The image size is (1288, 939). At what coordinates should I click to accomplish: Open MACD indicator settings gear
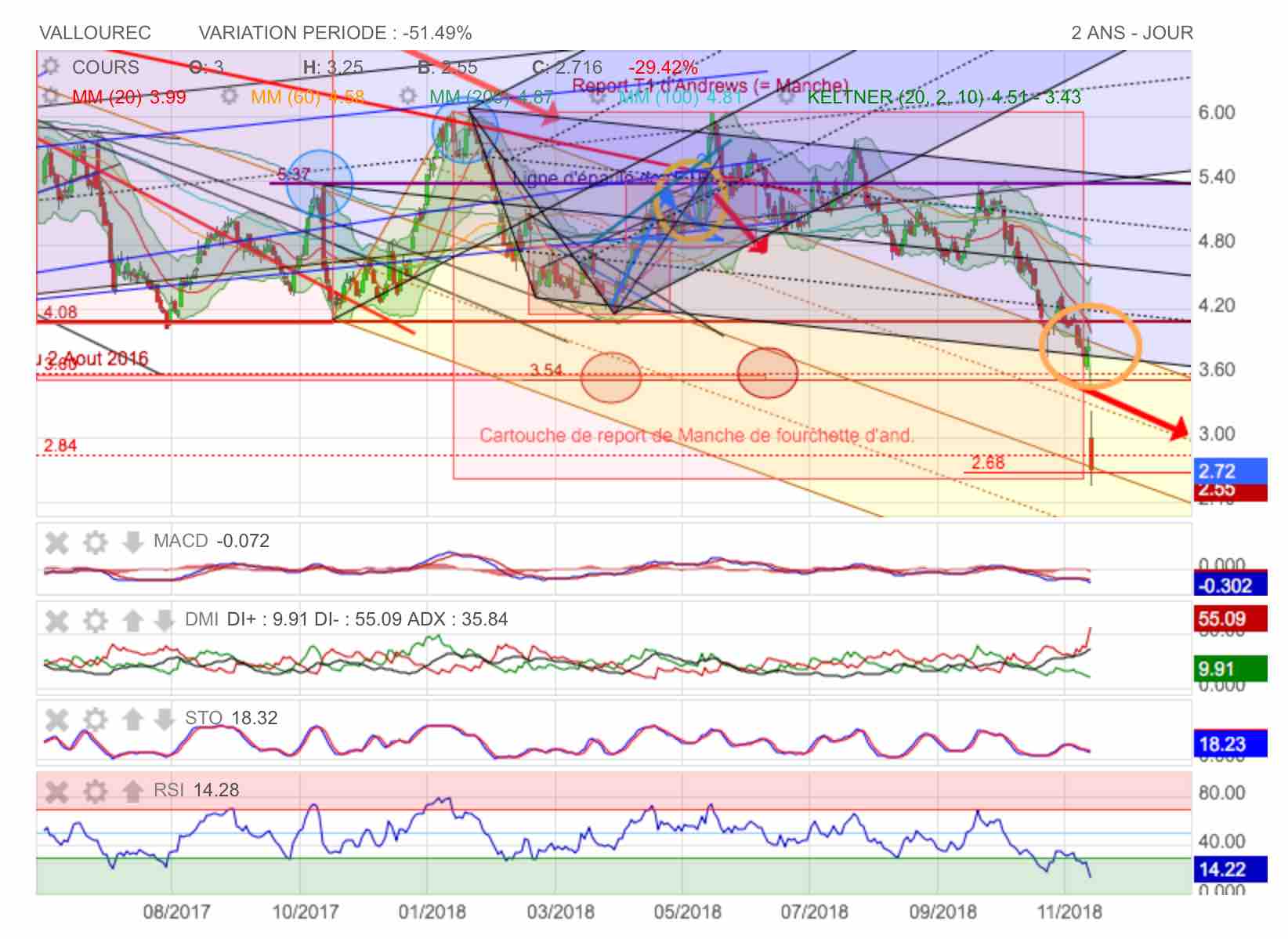click(95, 542)
